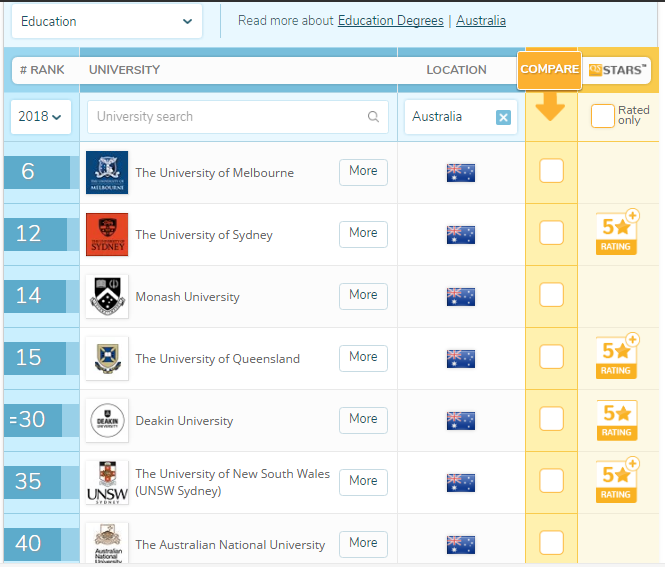Open The University of Melbourne name link

215,173
